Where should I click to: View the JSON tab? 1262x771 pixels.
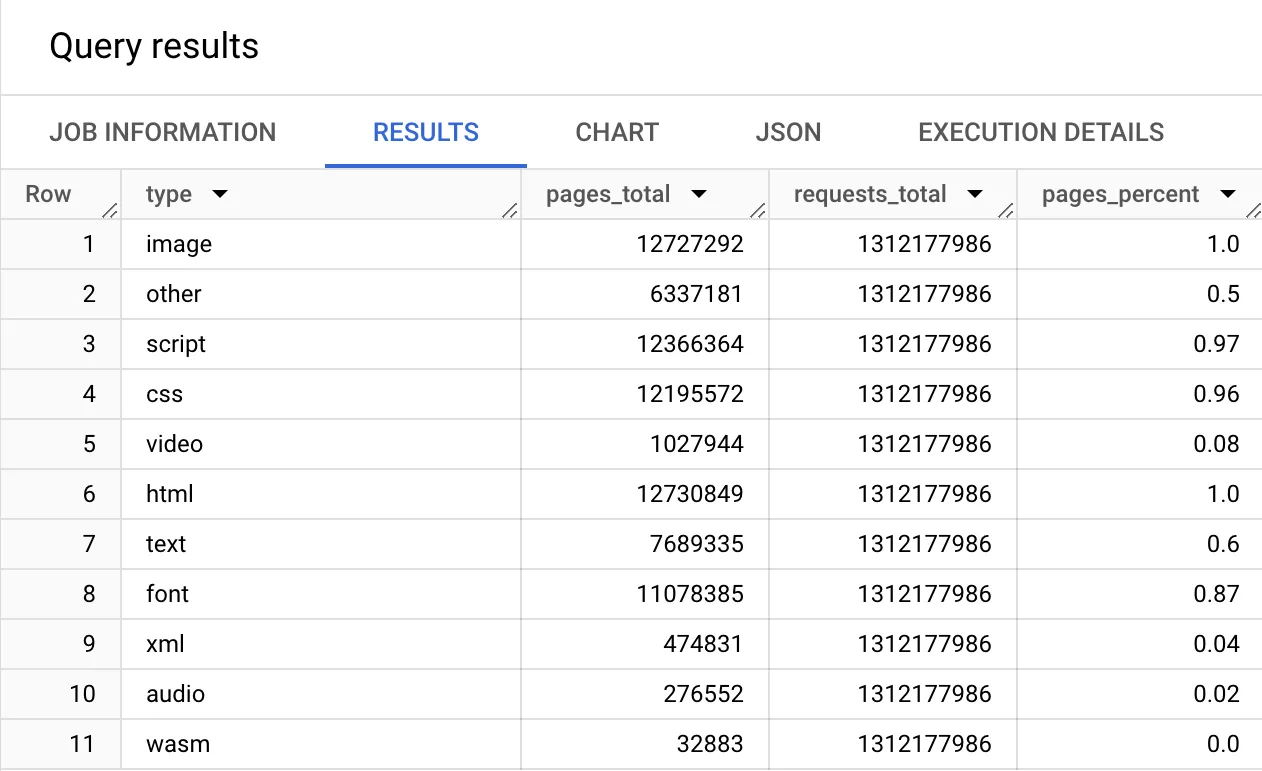tap(788, 133)
